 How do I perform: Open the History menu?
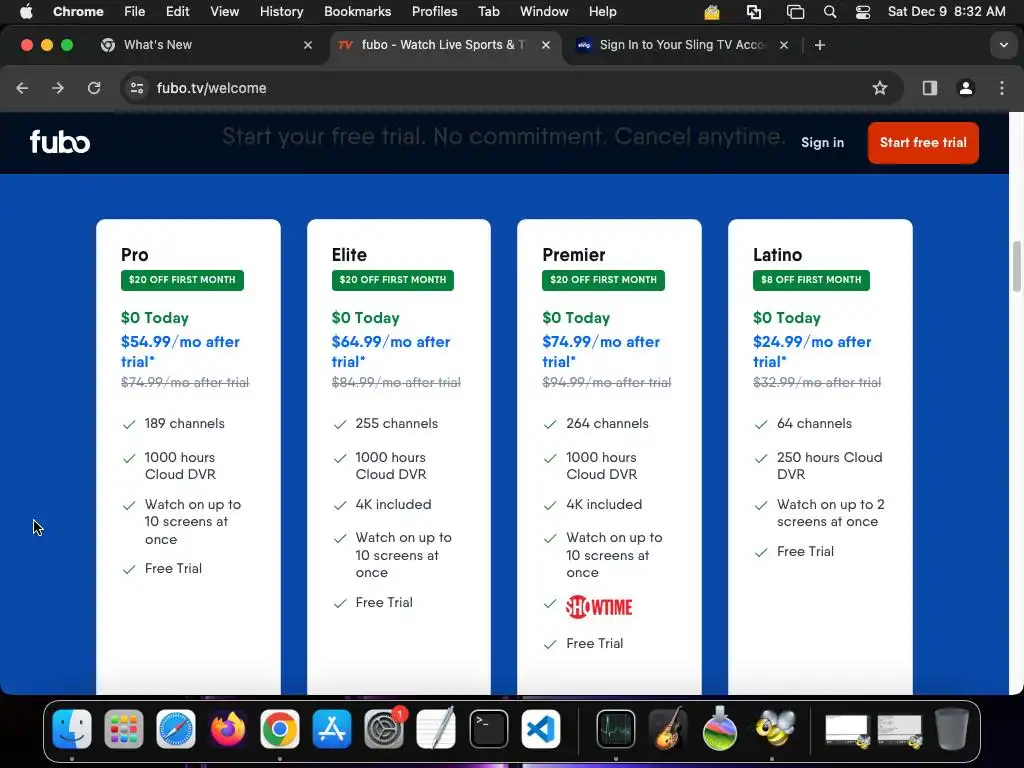point(281,11)
